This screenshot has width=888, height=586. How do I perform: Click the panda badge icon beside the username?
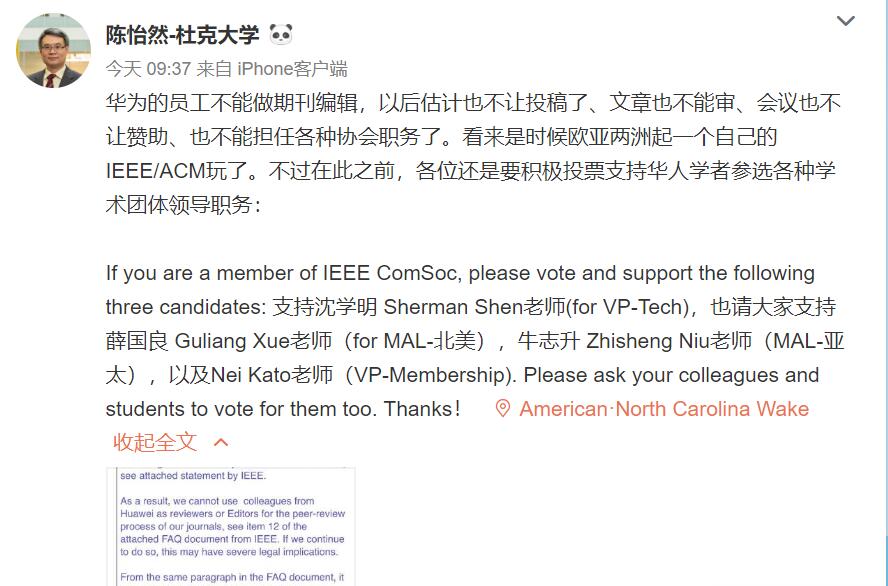click(281, 35)
